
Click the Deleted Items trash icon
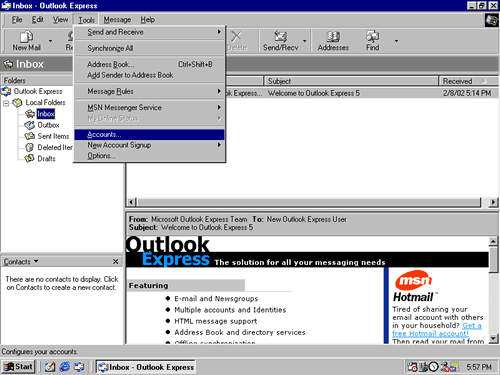pos(30,147)
